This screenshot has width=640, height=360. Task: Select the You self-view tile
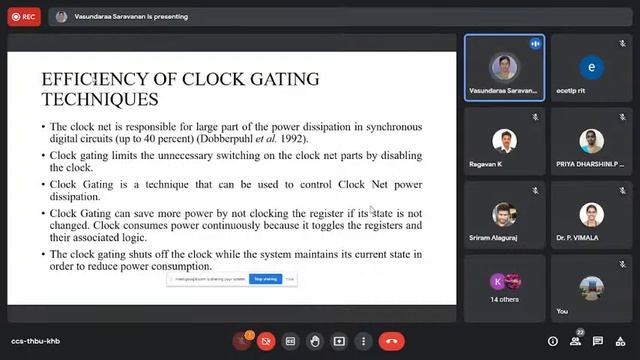click(x=591, y=289)
